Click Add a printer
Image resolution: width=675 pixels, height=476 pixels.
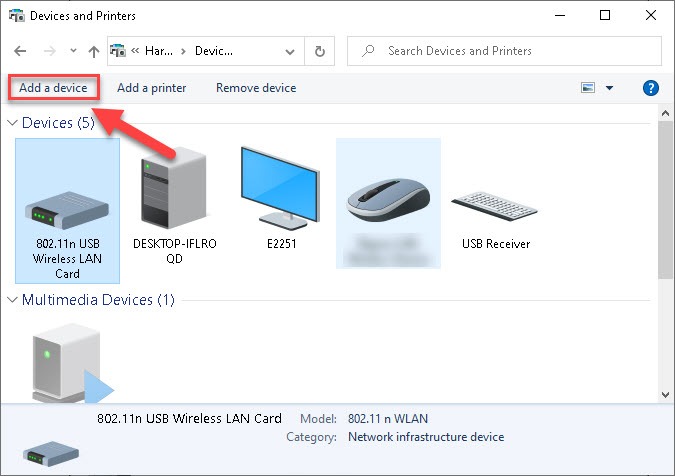pos(152,88)
